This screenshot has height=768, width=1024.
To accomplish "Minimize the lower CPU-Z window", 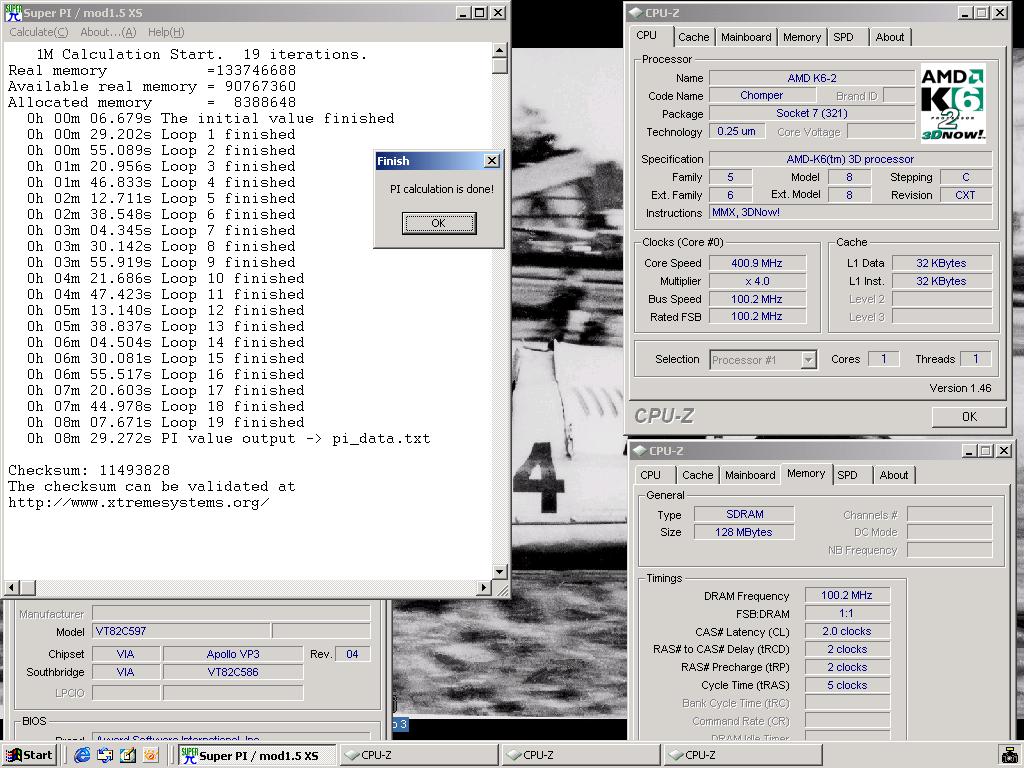I will 970,451.
